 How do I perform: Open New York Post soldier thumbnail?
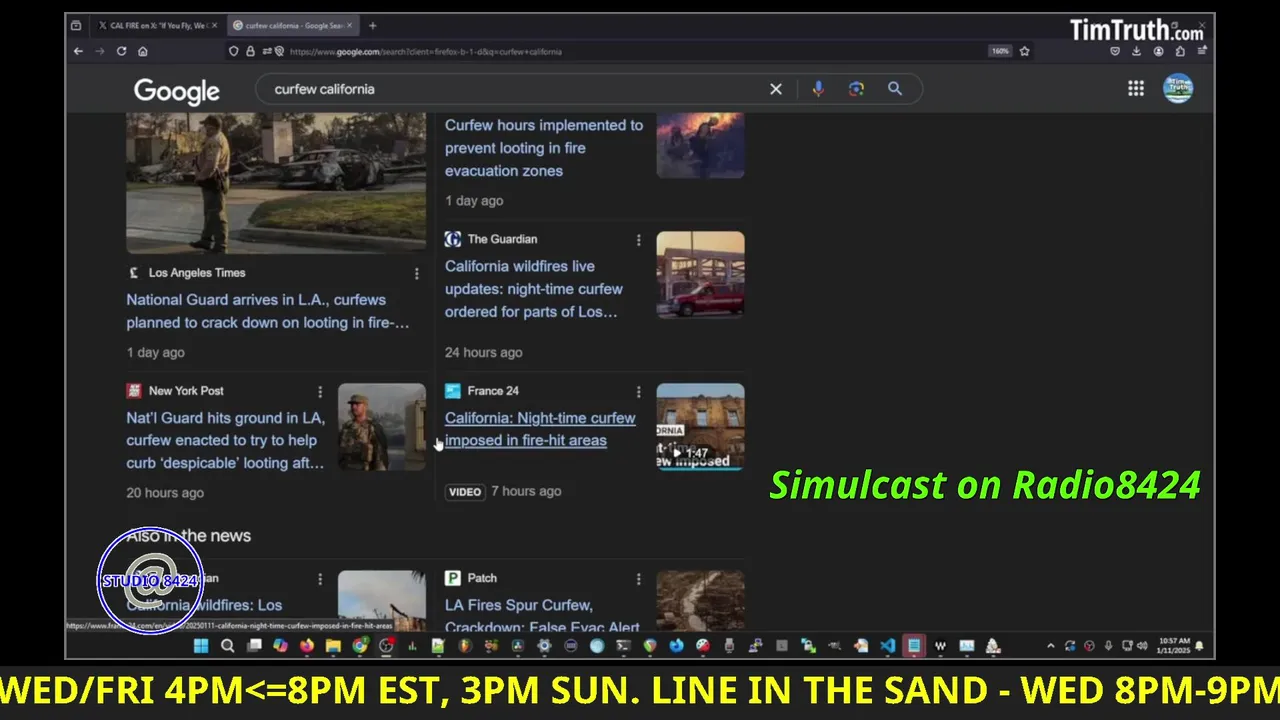[x=381, y=427]
